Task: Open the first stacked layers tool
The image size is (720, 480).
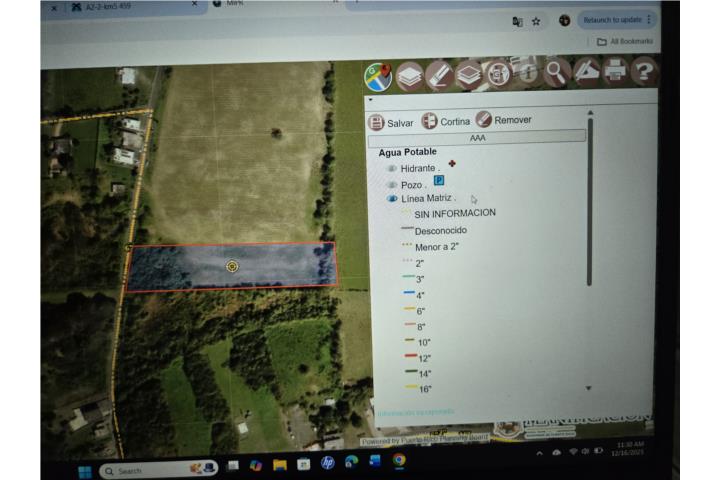Action: click(x=408, y=76)
